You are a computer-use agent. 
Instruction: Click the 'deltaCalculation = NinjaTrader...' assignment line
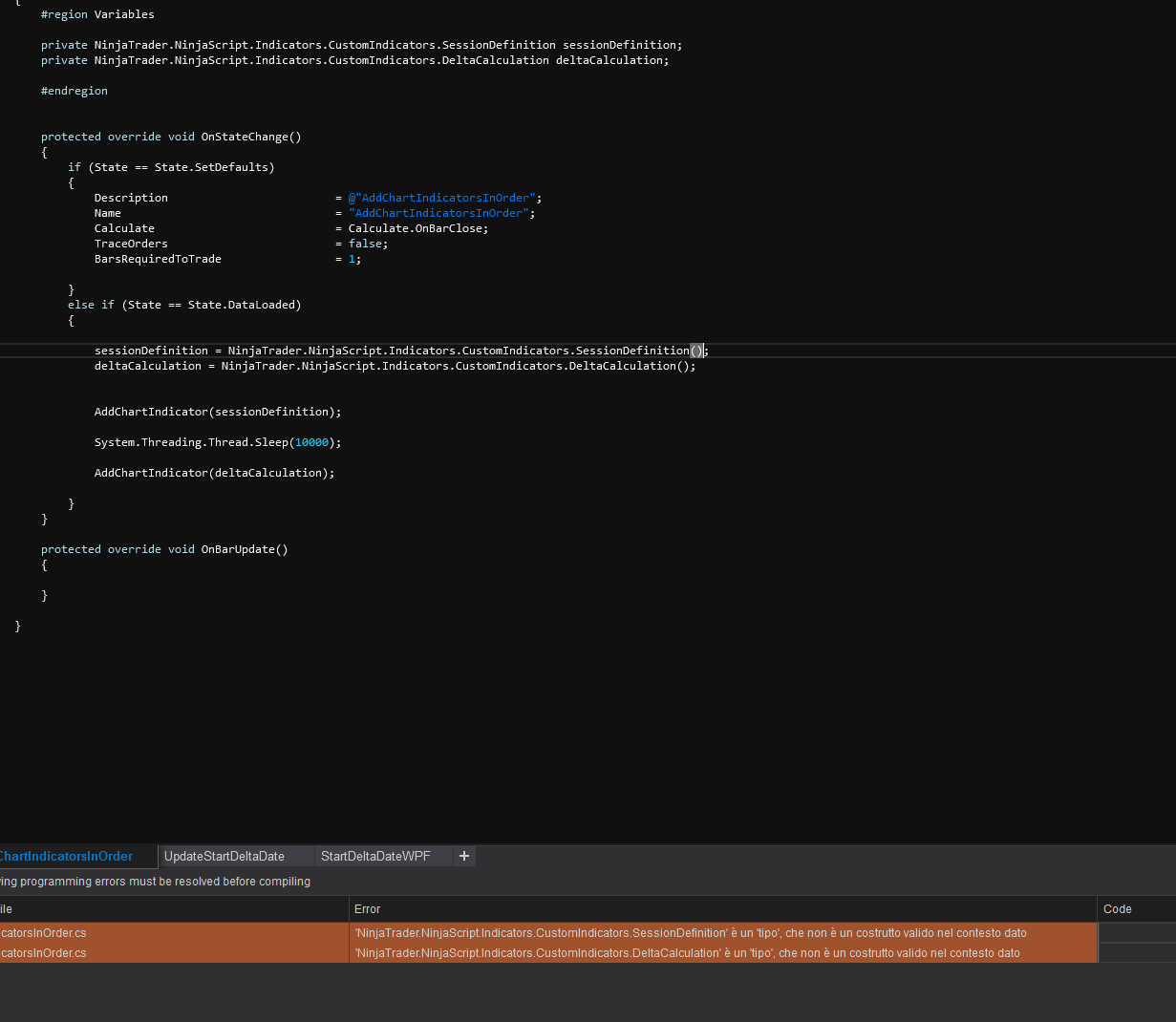coord(396,366)
